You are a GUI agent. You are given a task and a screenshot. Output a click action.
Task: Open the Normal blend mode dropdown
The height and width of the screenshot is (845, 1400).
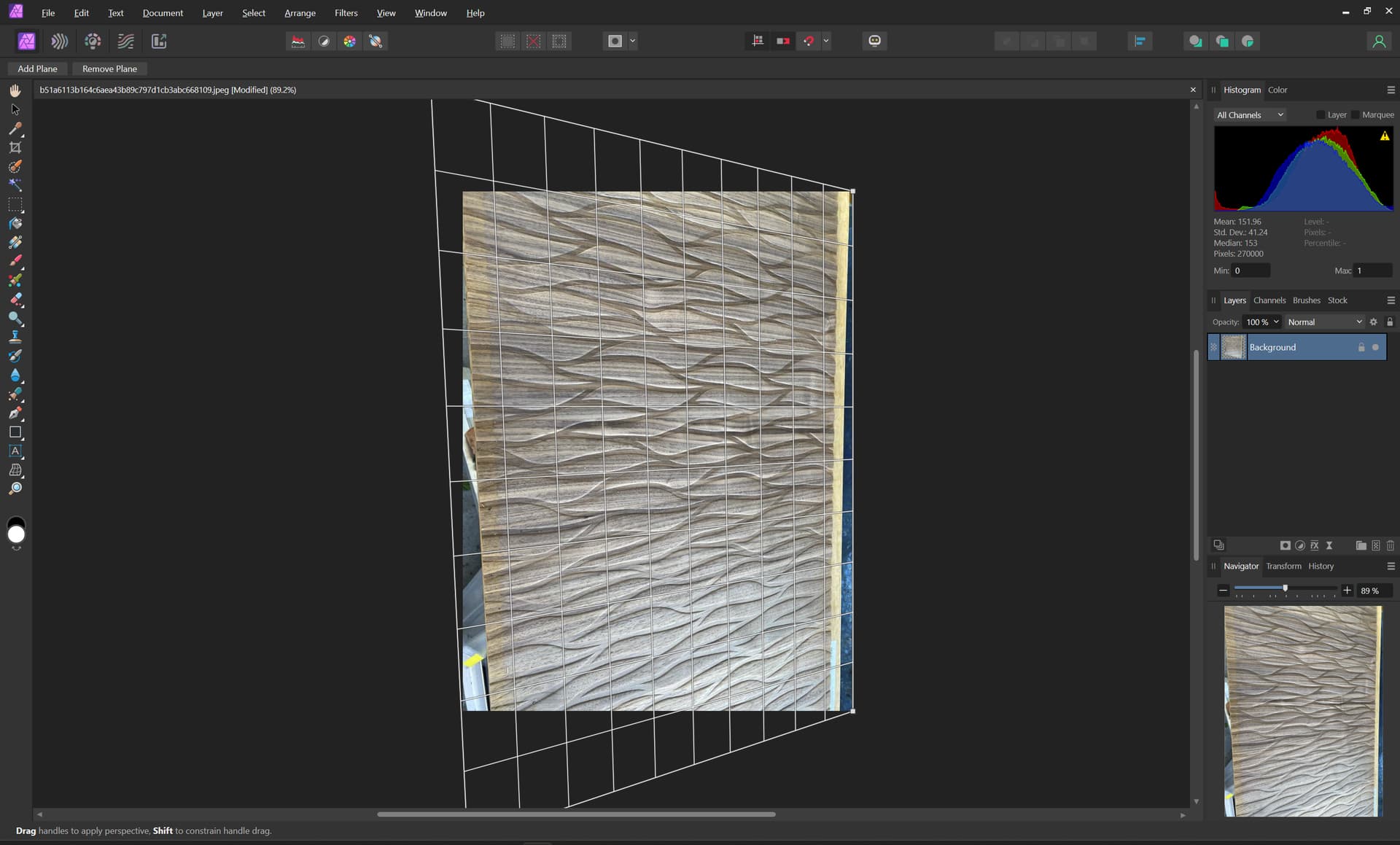click(1324, 322)
